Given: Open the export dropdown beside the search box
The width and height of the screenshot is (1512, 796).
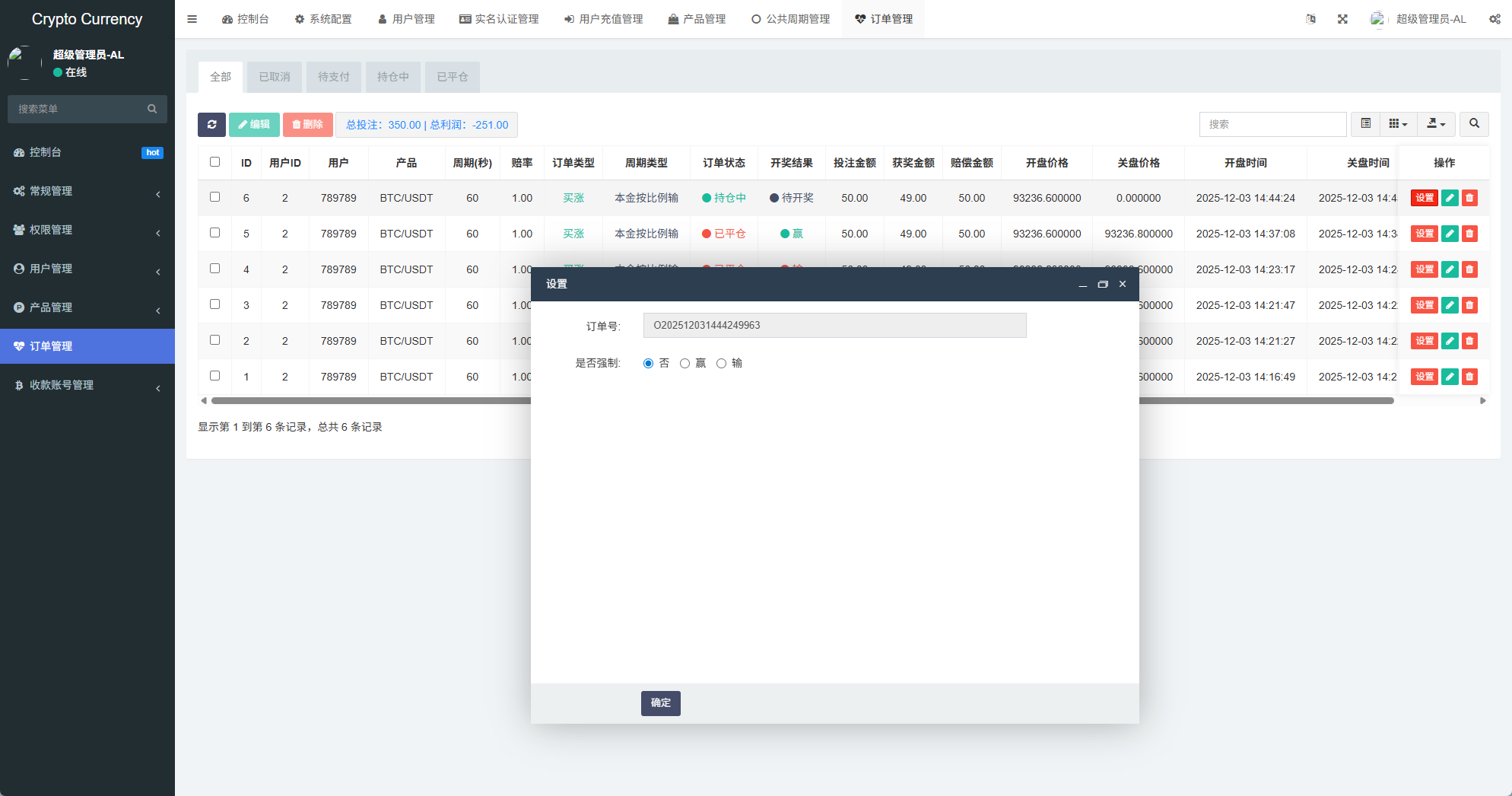Looking at the screenshot, I should pos(1436,124).
